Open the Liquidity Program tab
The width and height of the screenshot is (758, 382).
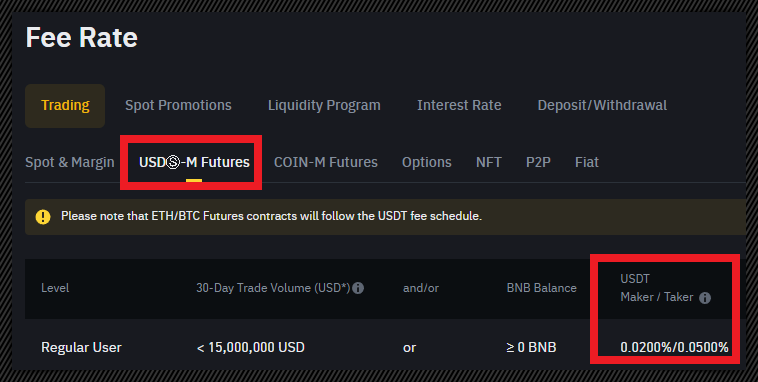324,105
